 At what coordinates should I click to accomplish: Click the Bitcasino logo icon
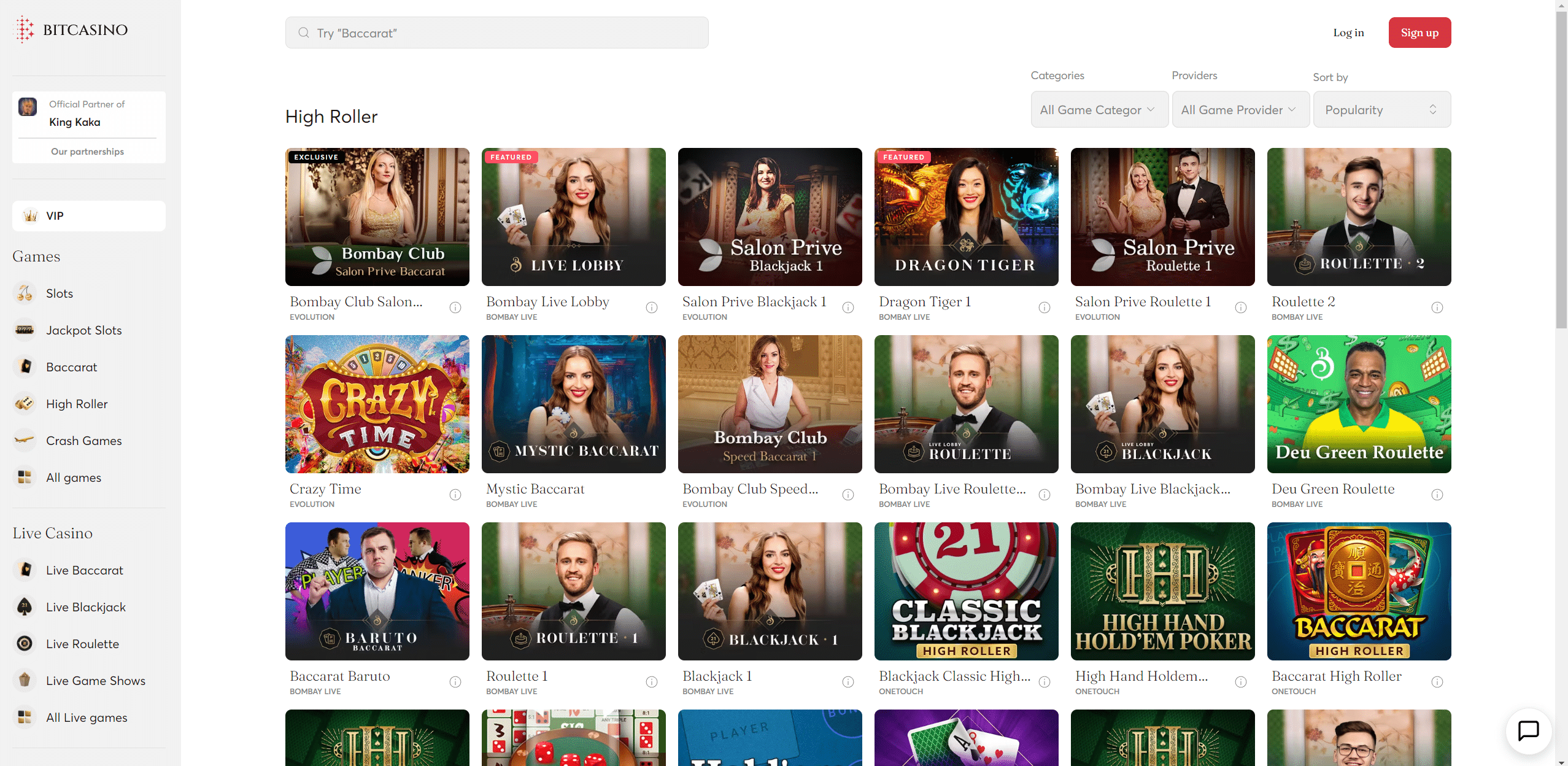[25, 29]
